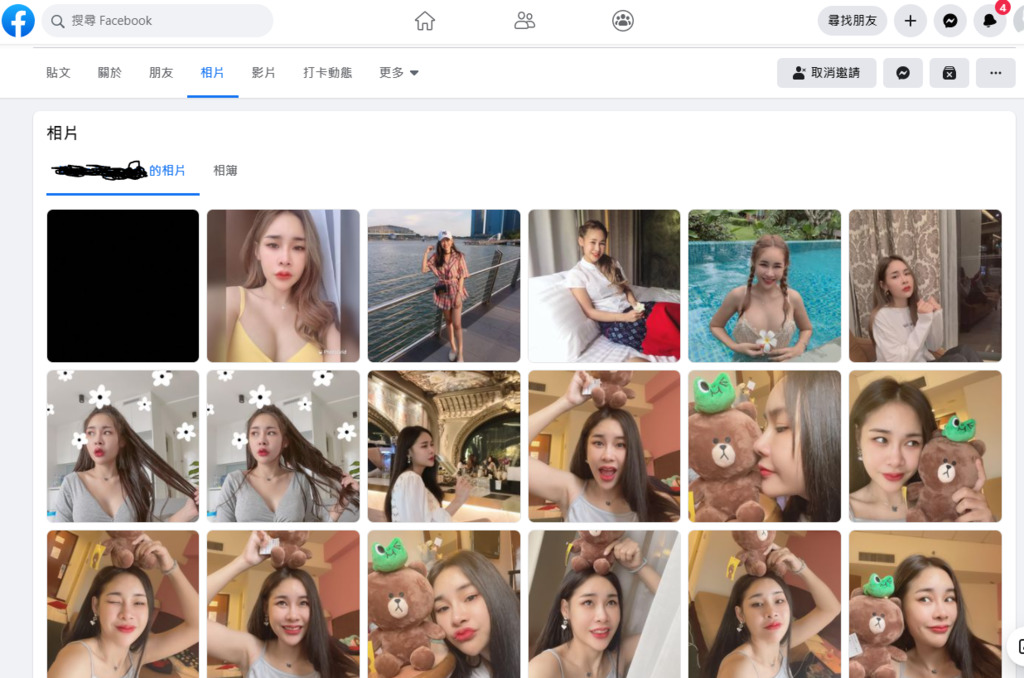Switch to the 朋友 tab
The width and height of the screenshot is (1024, 678).
coord(161,73)
